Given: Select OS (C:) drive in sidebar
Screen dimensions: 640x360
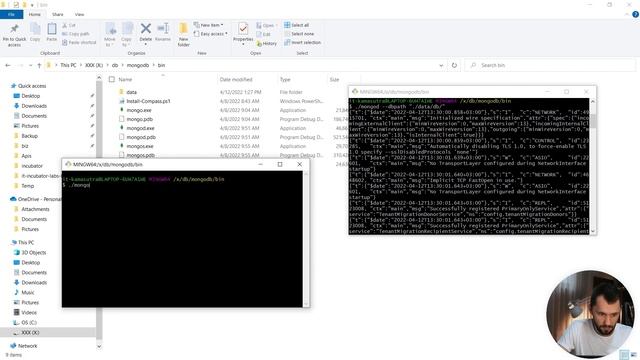Looking at the screenshot, I should click(x=29, y=322).
